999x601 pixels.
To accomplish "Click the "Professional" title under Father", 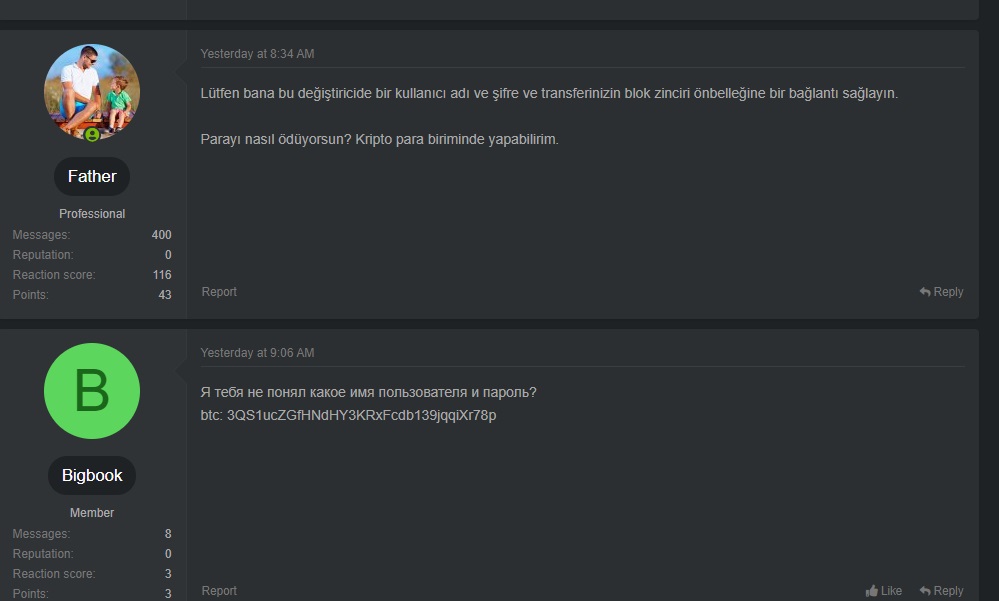I will click(x=92, y=214).
